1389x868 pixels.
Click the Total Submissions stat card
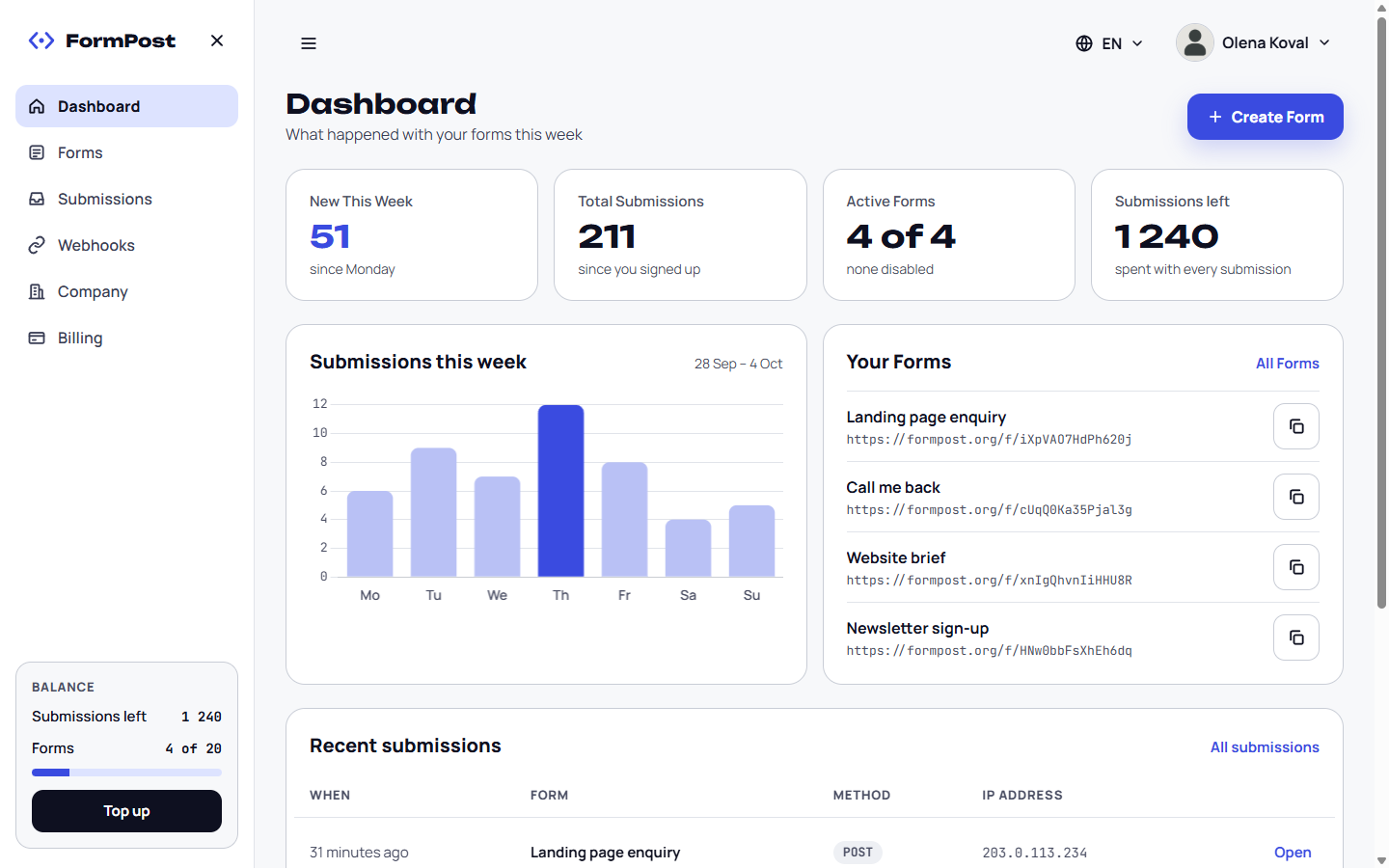(x=680, y=234)
